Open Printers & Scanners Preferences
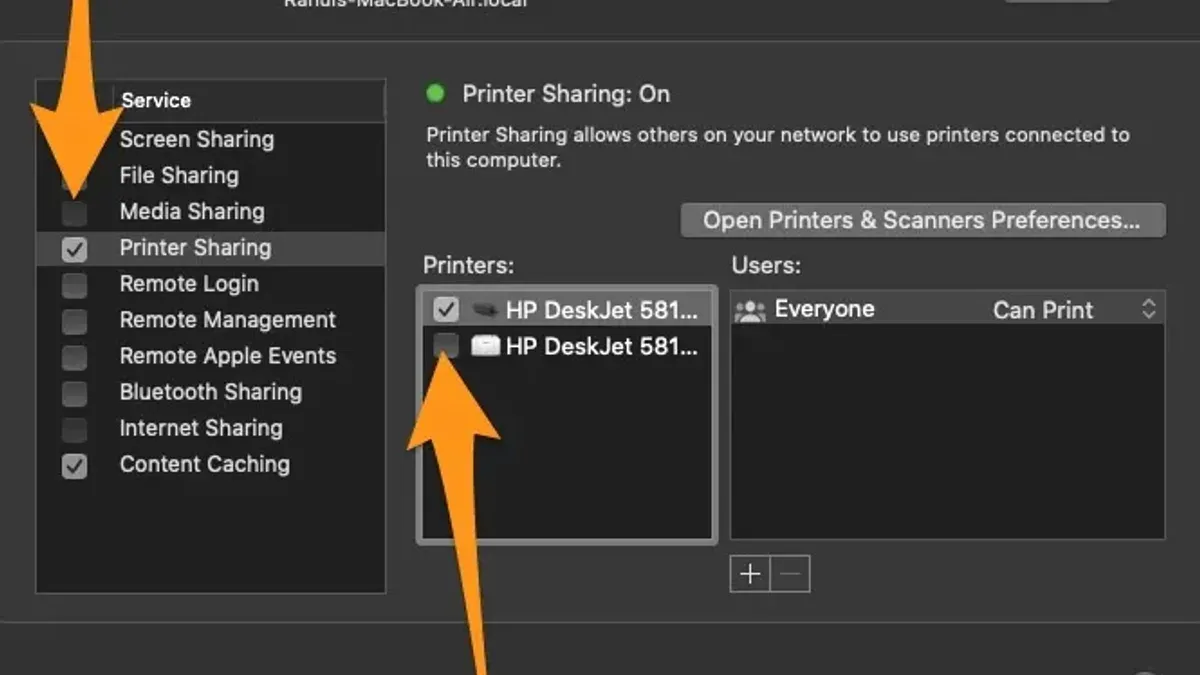Viewport: 1200px width, 675px height. (x=922, y=220)
